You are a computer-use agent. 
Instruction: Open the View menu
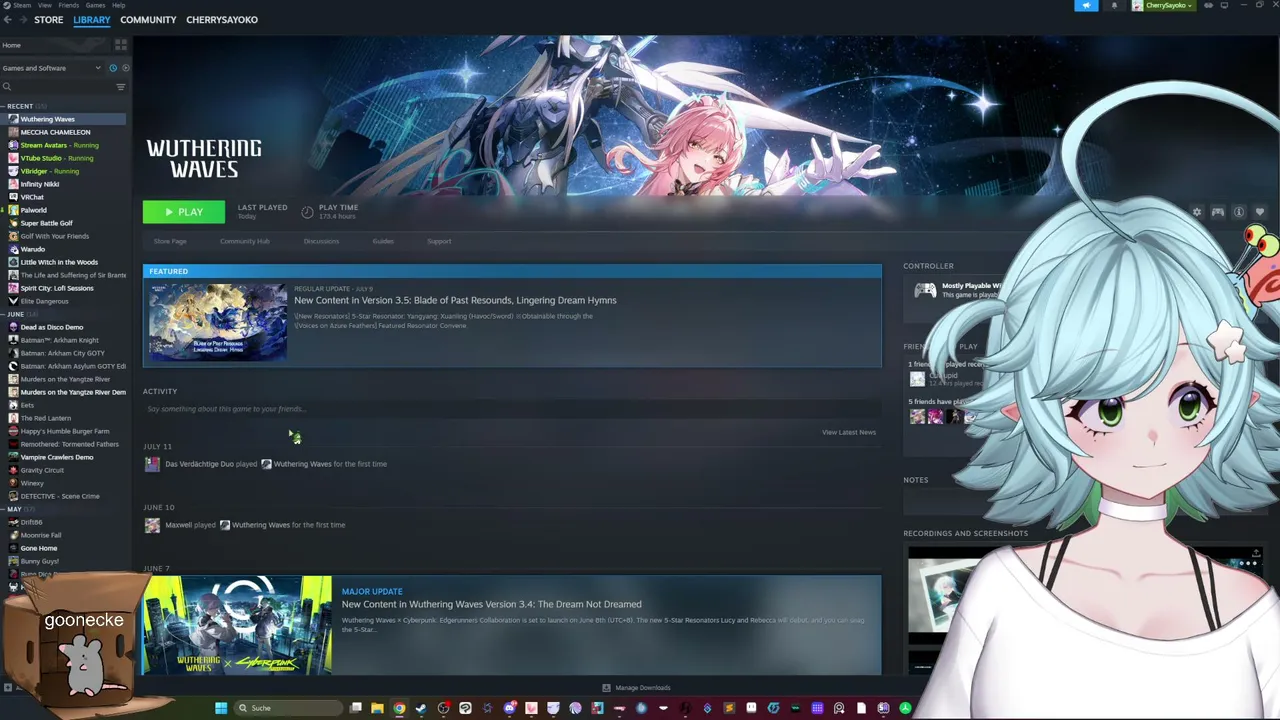(46, 5)
